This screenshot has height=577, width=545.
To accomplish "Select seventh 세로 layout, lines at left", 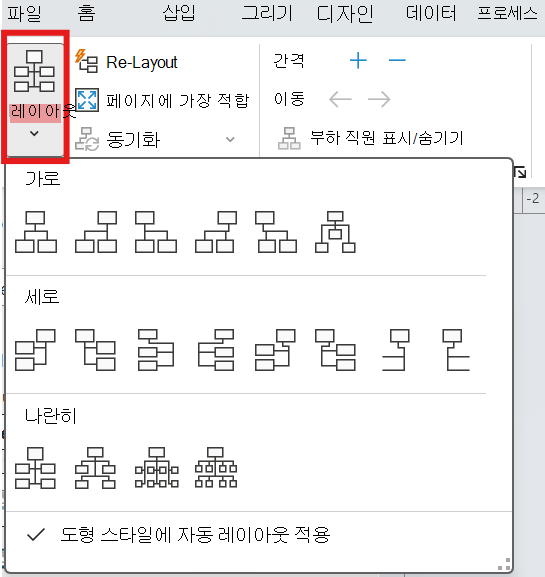I will pyautogui.click(x=396, y=350).
